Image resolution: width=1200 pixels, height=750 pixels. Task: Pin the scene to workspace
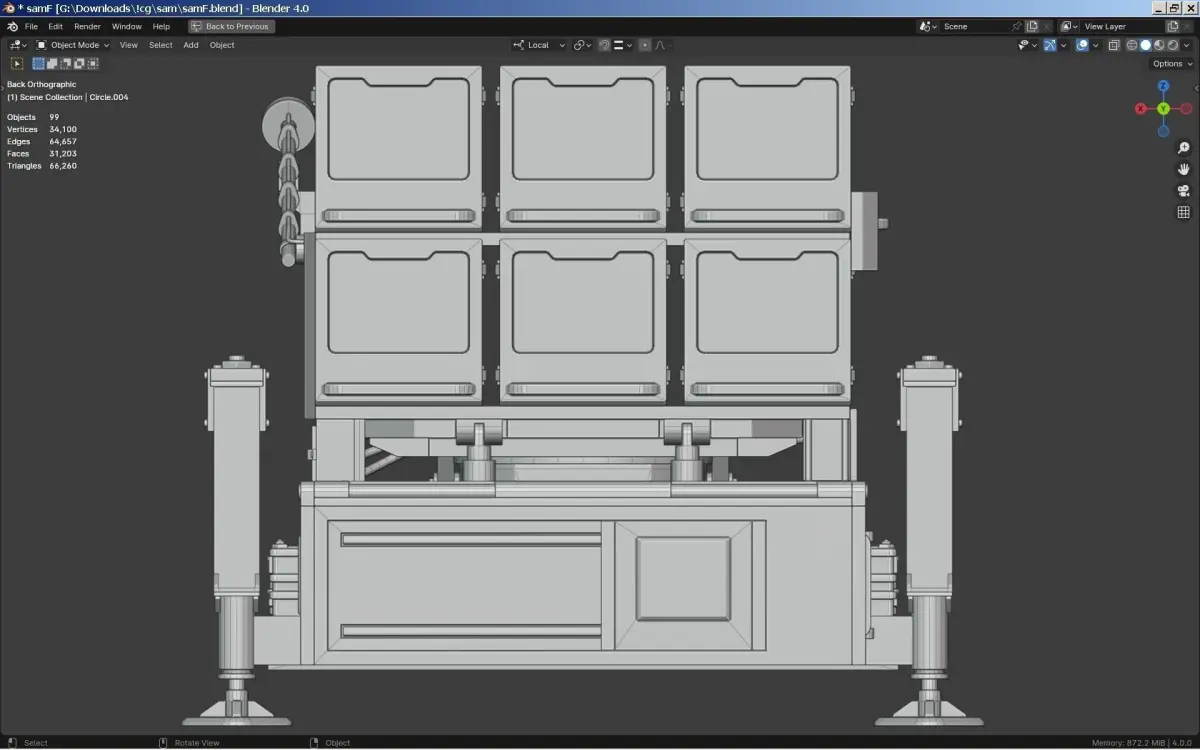point(1017,26)
